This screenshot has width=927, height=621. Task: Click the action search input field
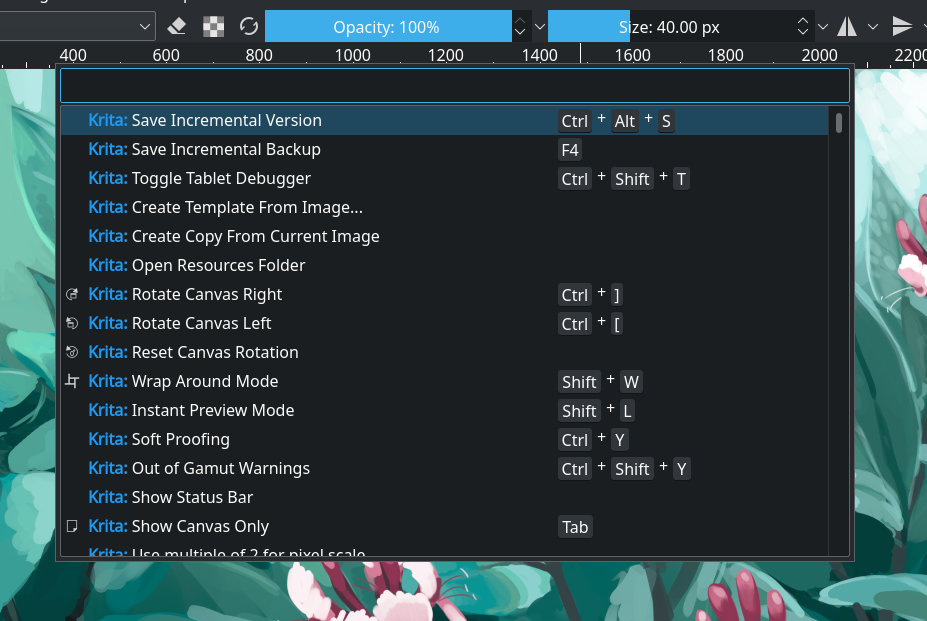[x=454, y=86]
